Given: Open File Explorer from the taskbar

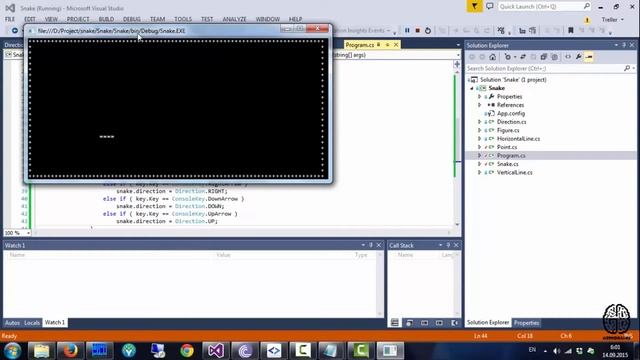Looking at the screenshot, I should (x=41, y=351).
